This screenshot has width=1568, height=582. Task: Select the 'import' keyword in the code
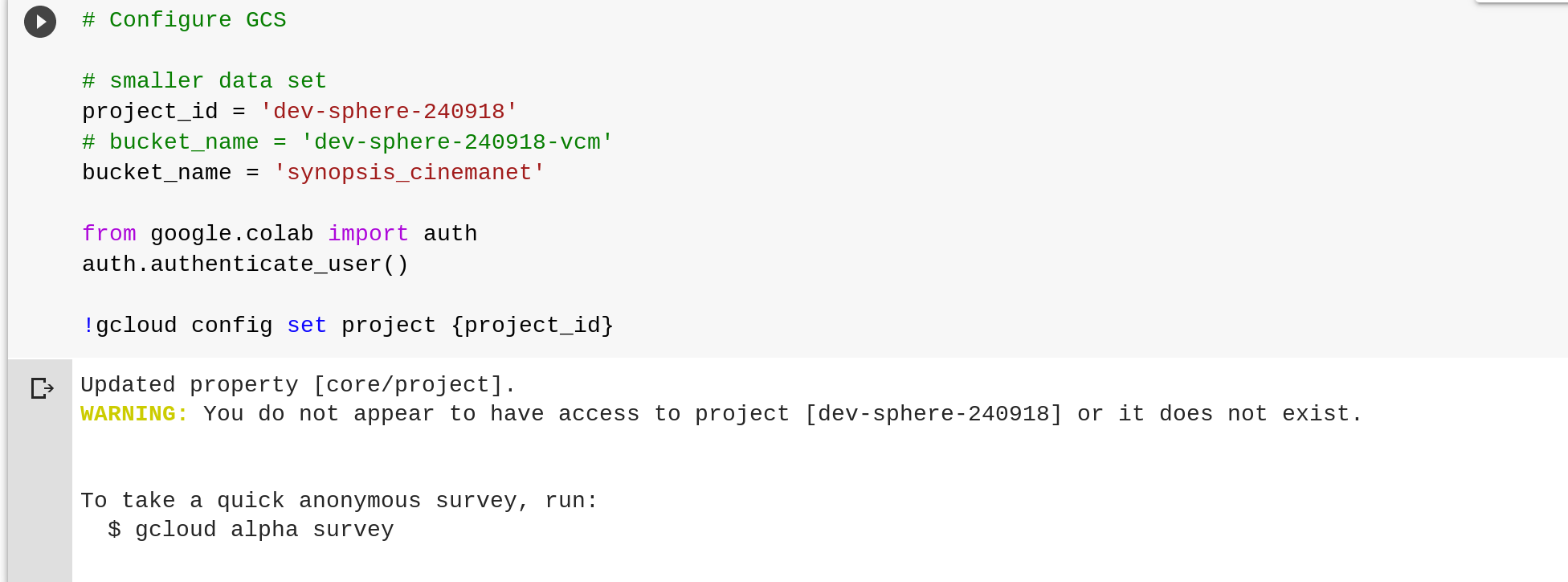click(368, 234)
